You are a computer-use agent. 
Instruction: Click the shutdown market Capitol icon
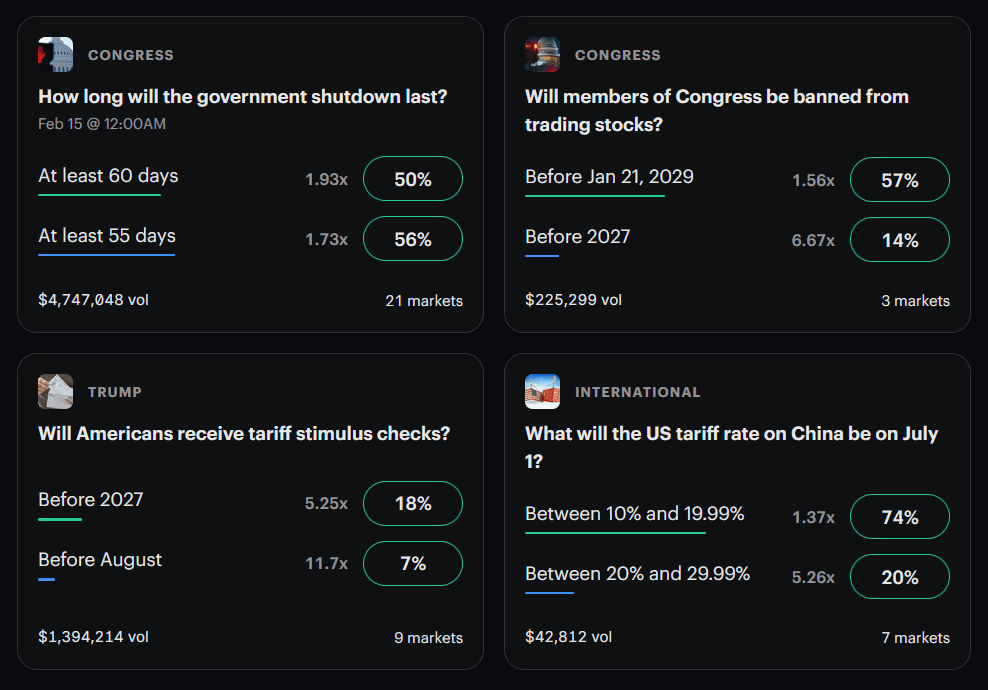point(56,55)
